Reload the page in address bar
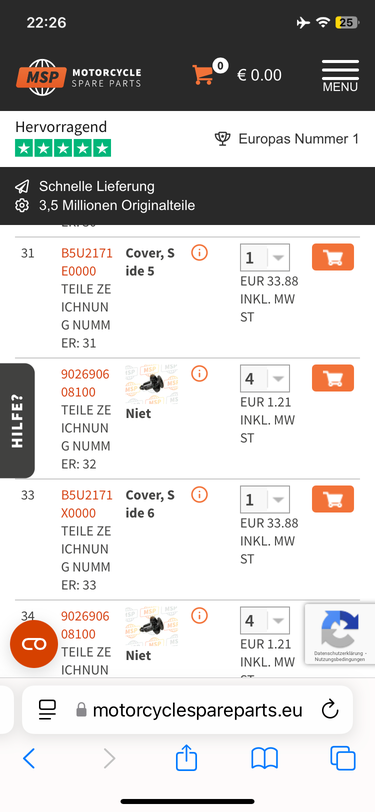Viewport: 375px width, 812px height. (330, 710)
